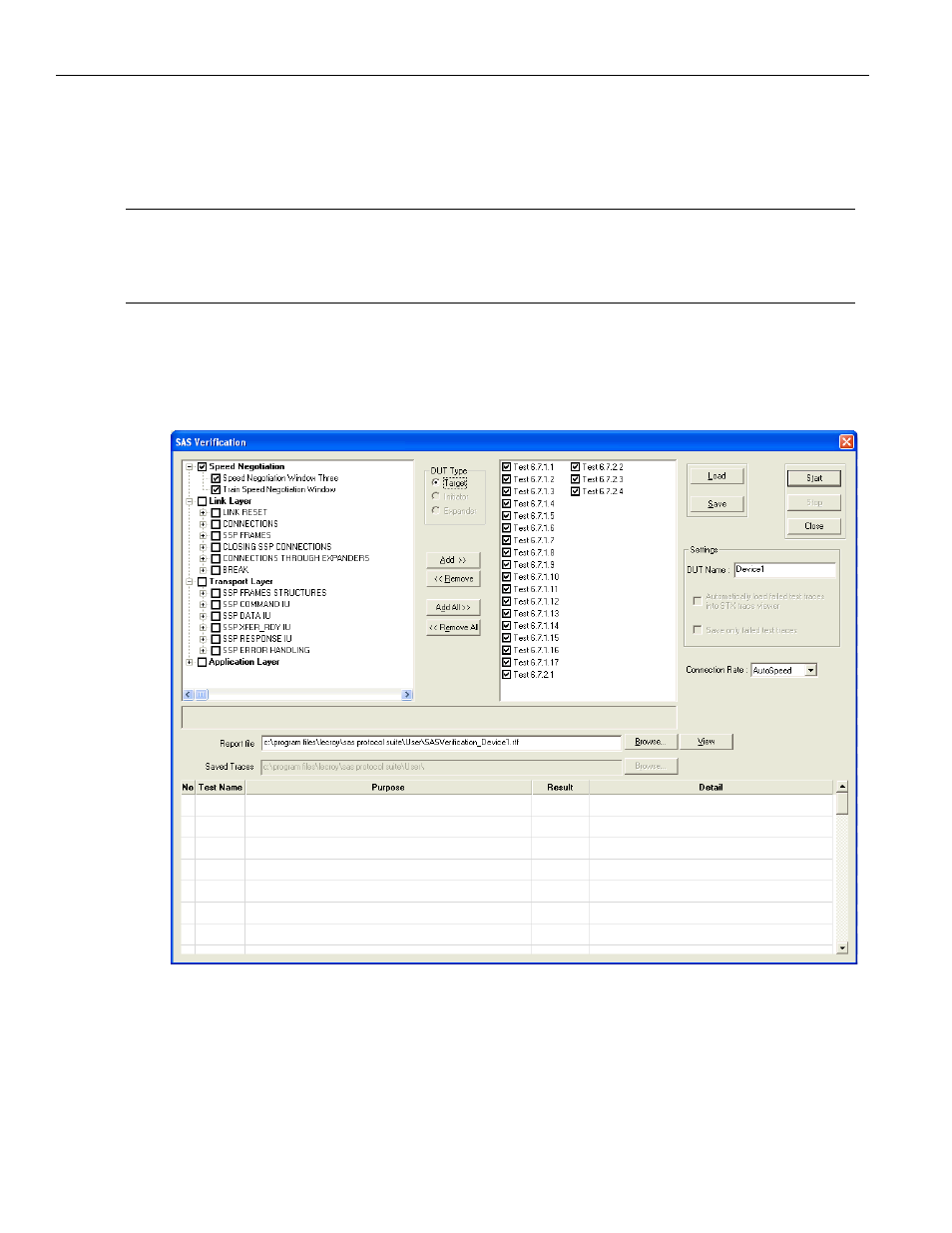Click the Report file path field
This screenshot has height=1233, width=952.
[x=441, y=742]
